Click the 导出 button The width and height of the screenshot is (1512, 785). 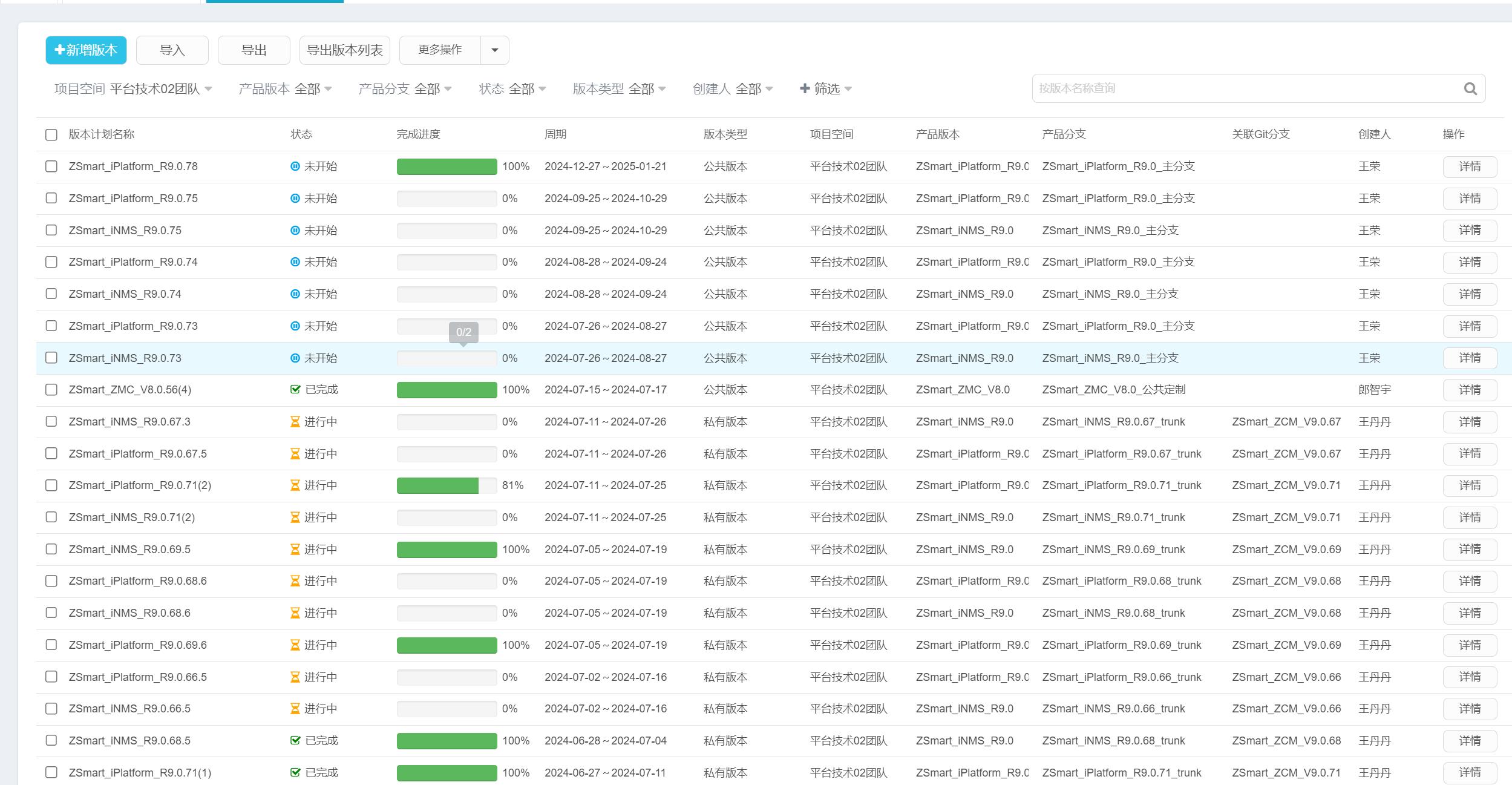(254, 50)
